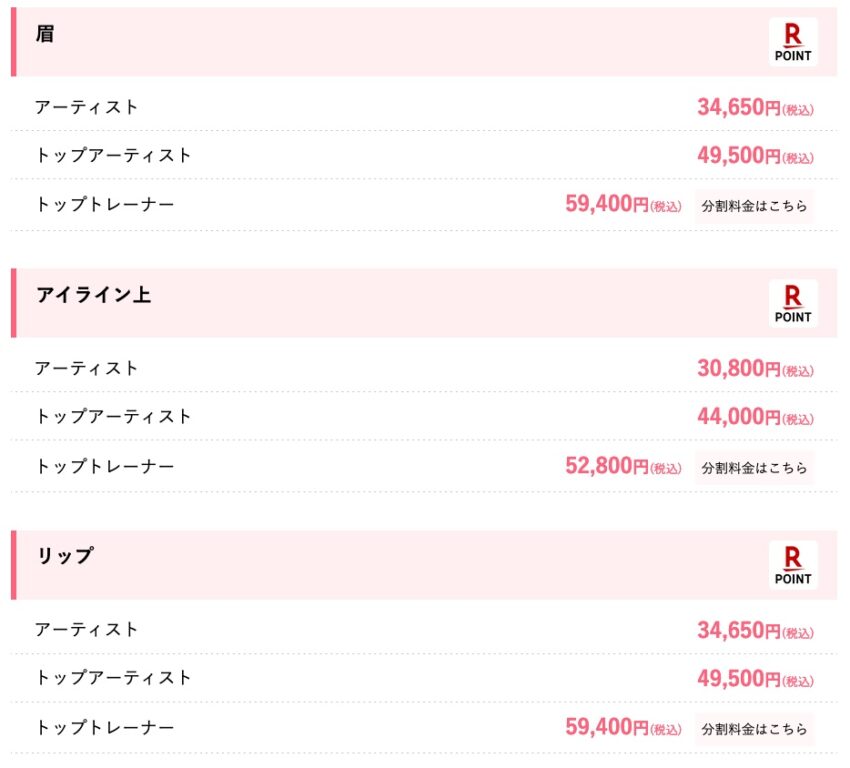Click the R POINT icon in アイライン上 section
Image resolution: width=850 pixels, height=768 pixels.
[793, 304]
